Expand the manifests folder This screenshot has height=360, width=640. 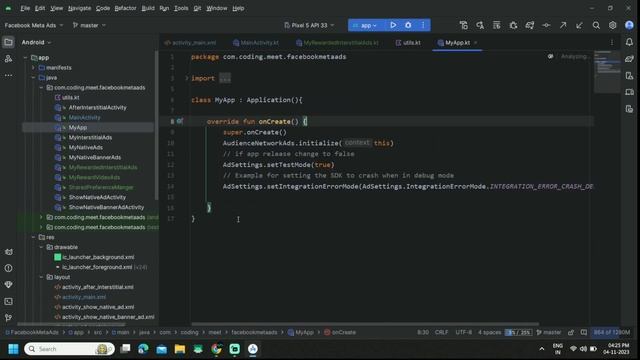click(x=33, y=67)
